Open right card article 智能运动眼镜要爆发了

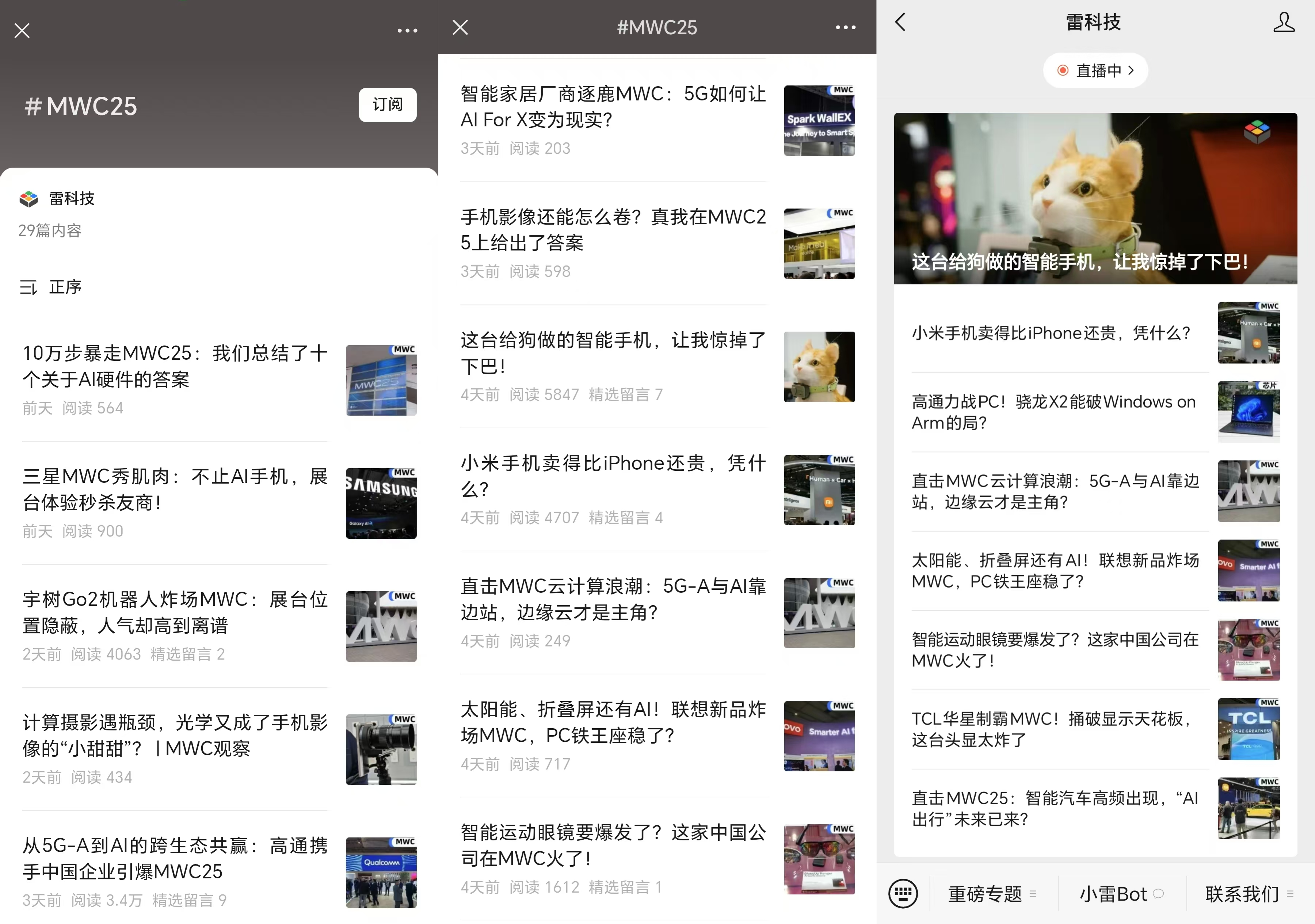pos(1095,650)
